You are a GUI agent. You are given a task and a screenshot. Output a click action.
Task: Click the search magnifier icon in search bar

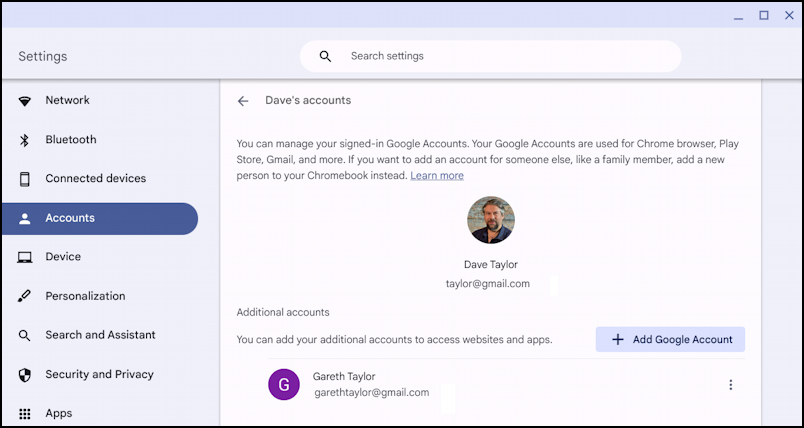pos(325,56)
